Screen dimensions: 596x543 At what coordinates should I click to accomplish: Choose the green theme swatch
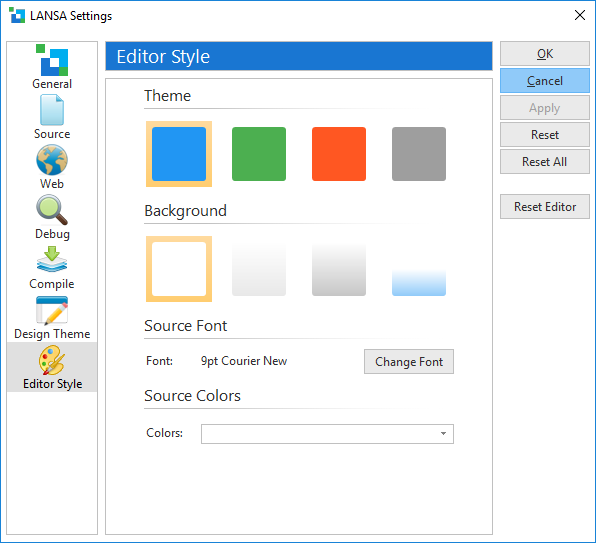tap(259, 154)
